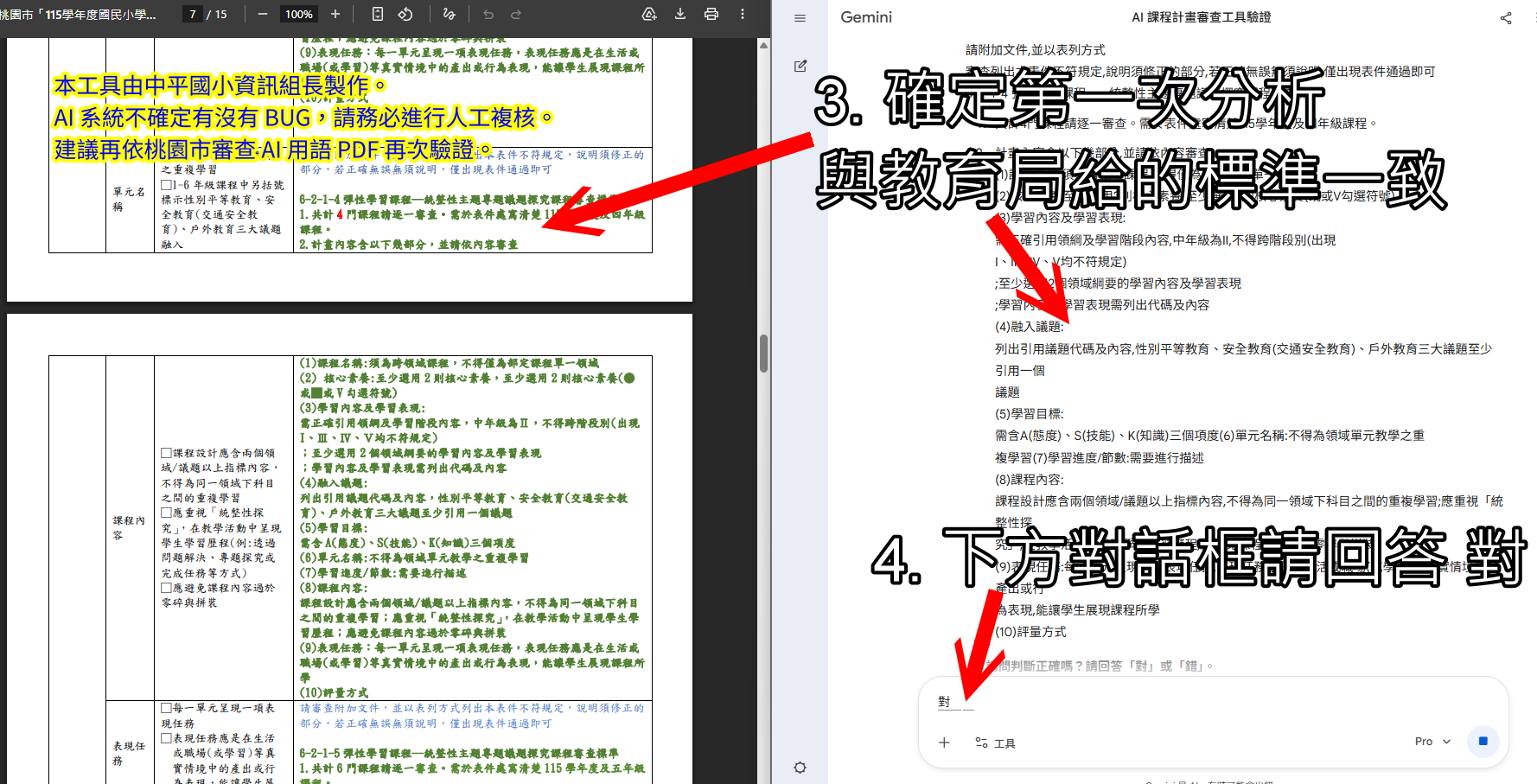Check the 表現任務應是在生活 checkbox
Screen dimensions: 1537x784
166,738
